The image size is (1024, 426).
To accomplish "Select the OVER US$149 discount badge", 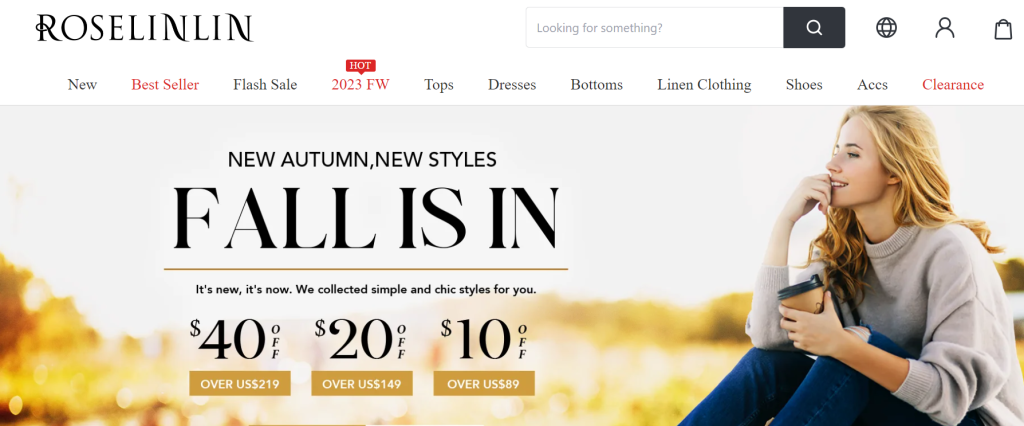I will pos(362,384).
